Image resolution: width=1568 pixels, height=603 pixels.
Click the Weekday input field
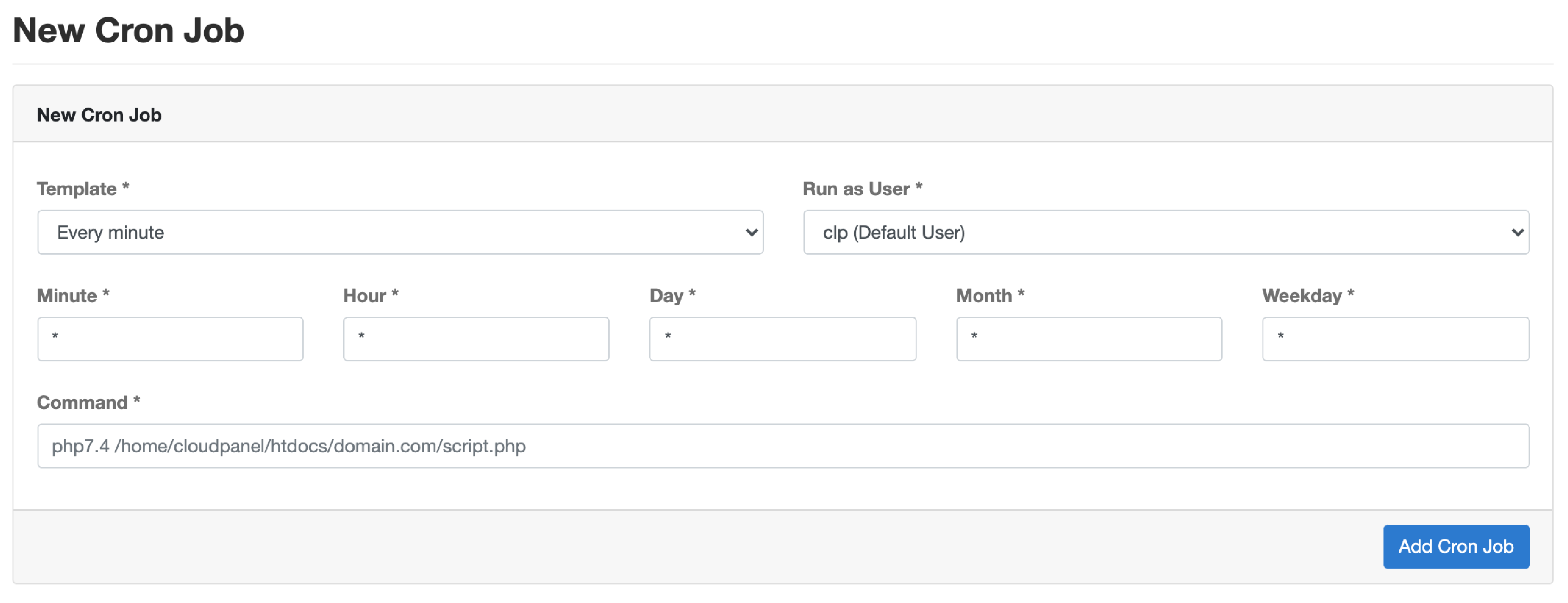(1395, 339)
